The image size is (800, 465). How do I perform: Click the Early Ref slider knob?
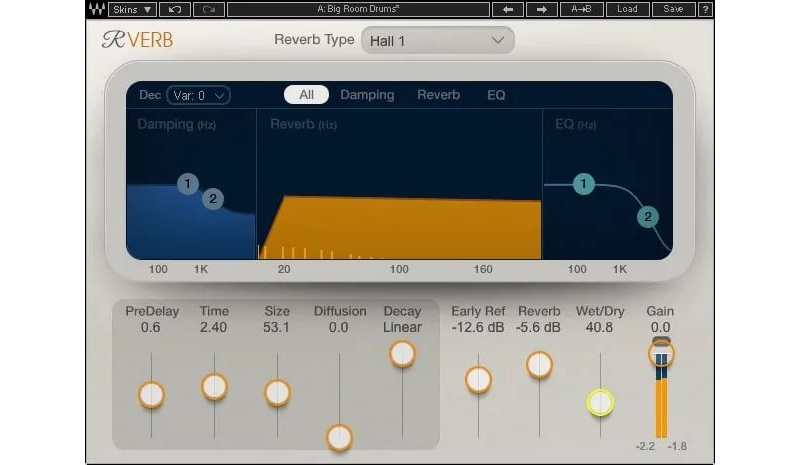(478, 380)
